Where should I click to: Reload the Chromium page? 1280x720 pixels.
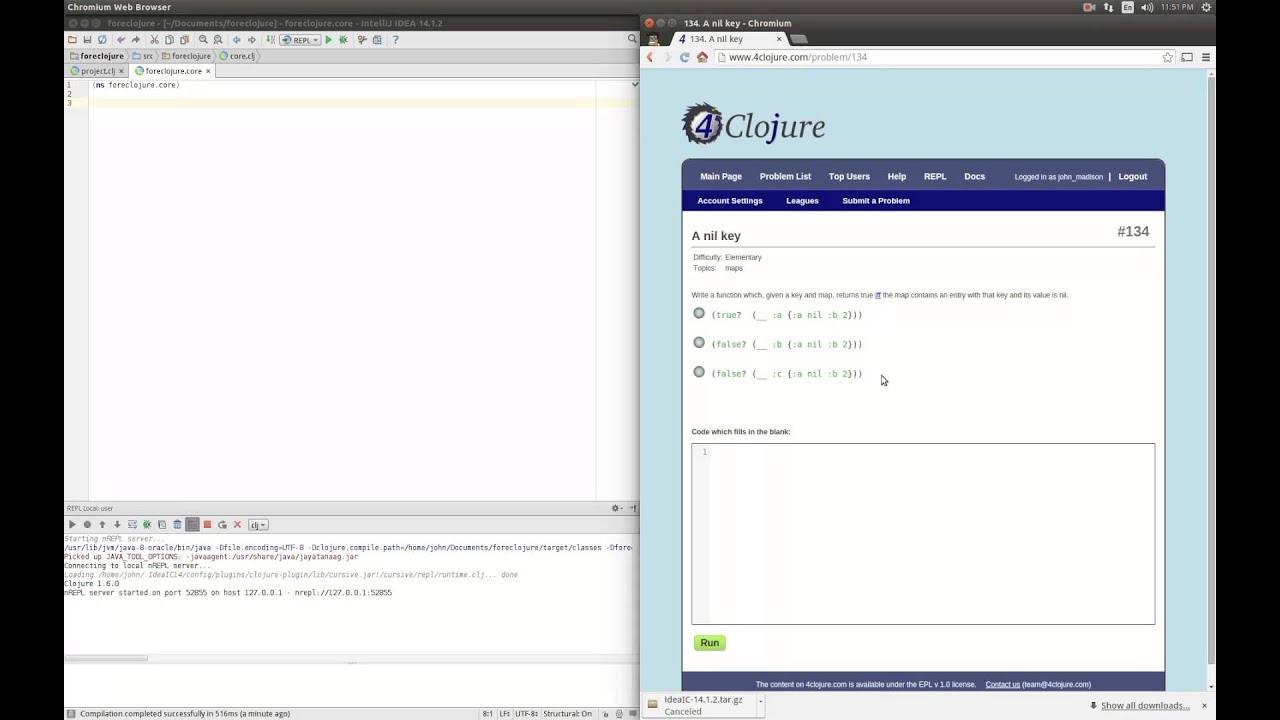click(x=684, y=57)
